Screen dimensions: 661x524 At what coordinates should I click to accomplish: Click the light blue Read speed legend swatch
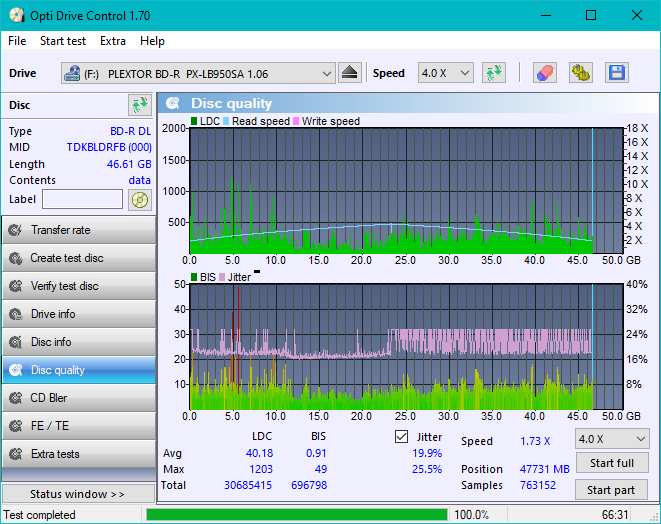pyautogui.click(x=226, y=121)
